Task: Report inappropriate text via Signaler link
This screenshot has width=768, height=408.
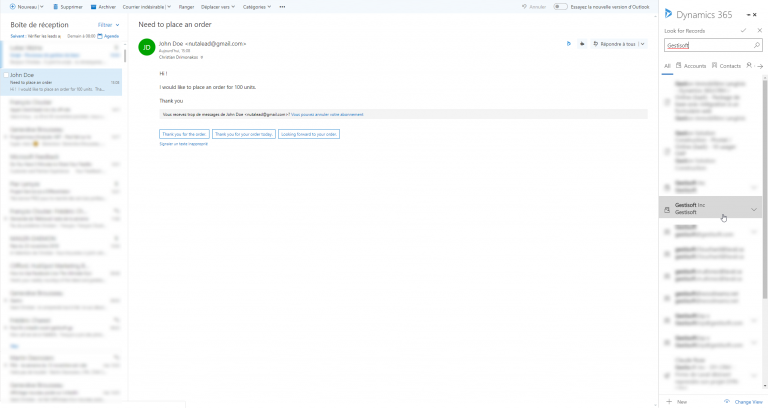Action: pos(183,144)
